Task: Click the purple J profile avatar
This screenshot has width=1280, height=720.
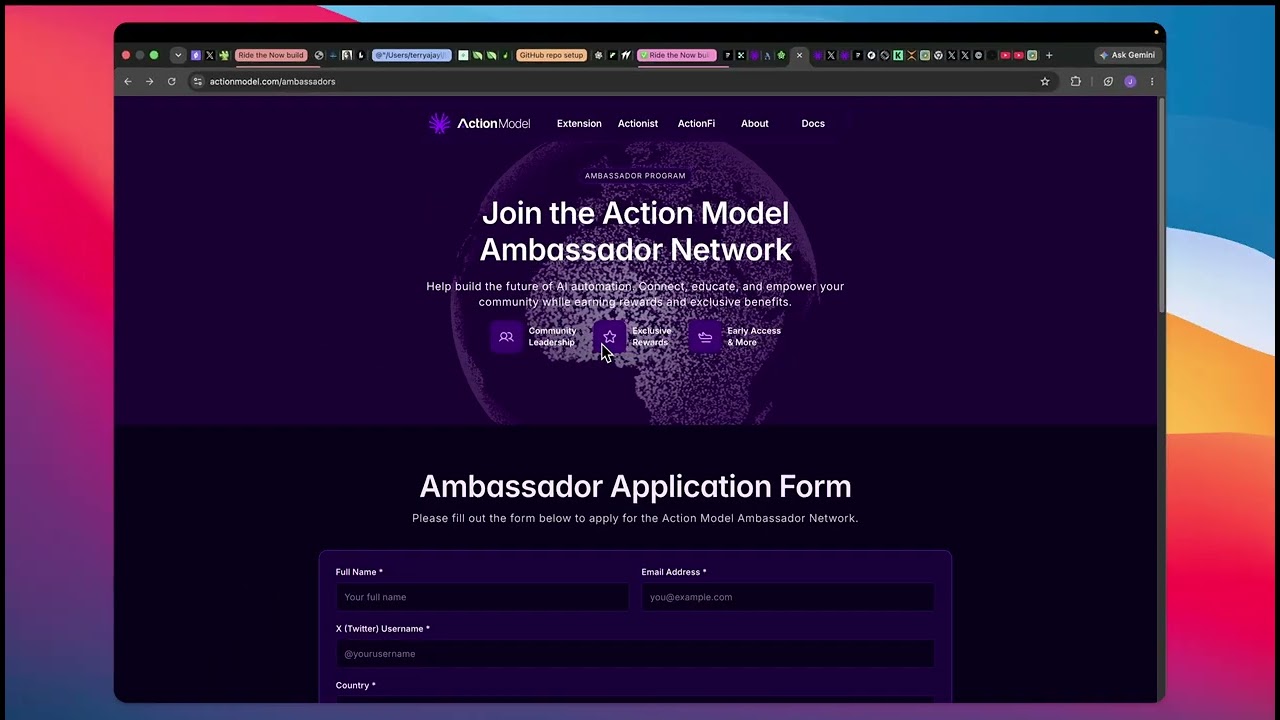Action: (1130, 81)
